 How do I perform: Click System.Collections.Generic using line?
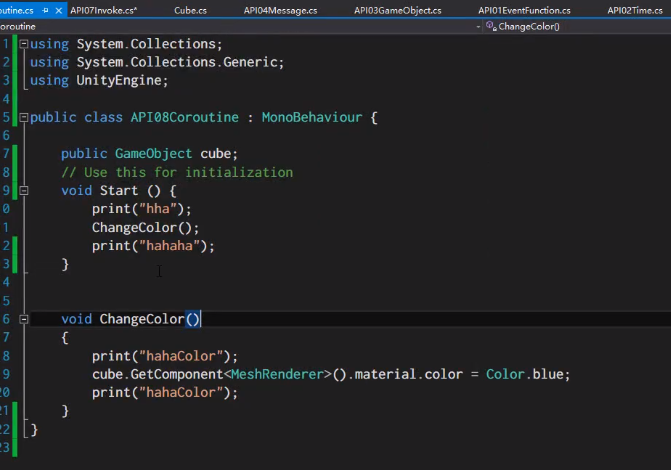point(157,62)
